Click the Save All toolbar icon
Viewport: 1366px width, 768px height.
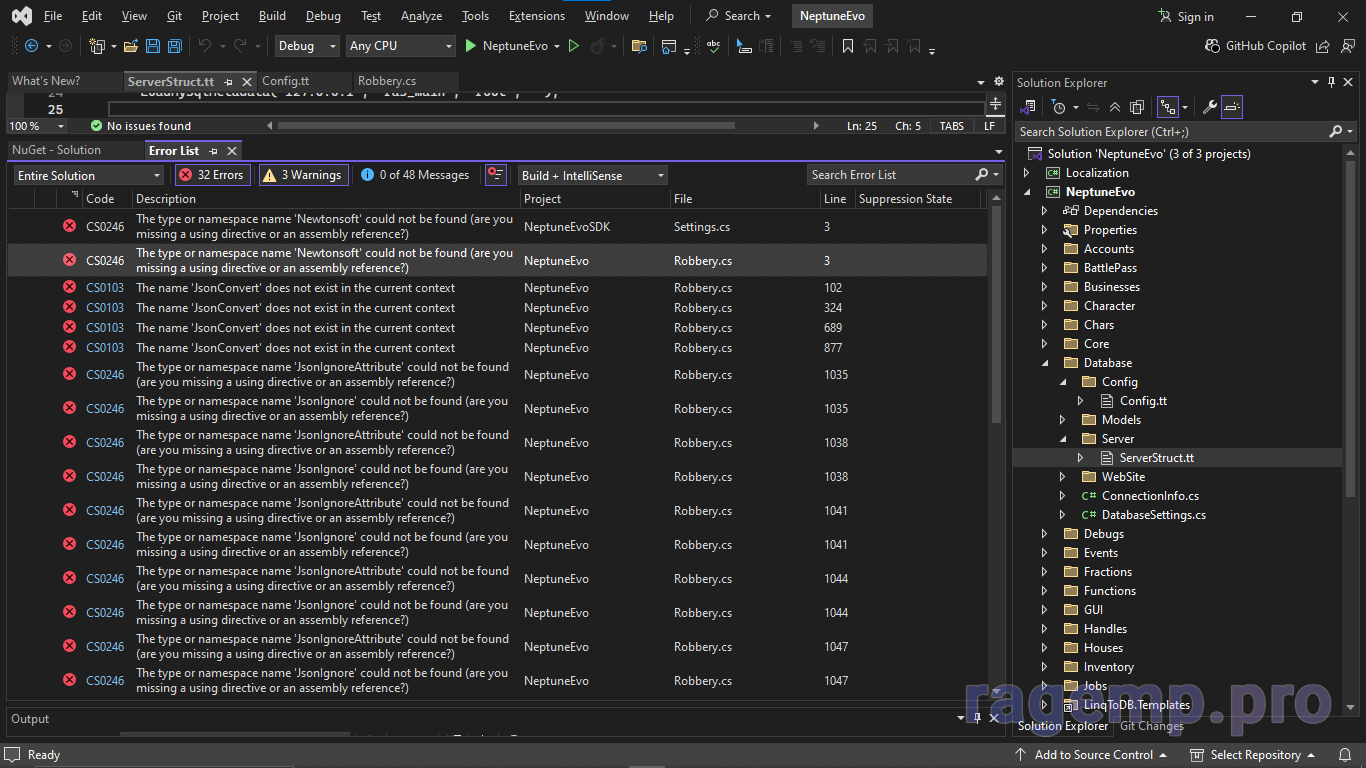pyautogui.click(x=175, y=46)
